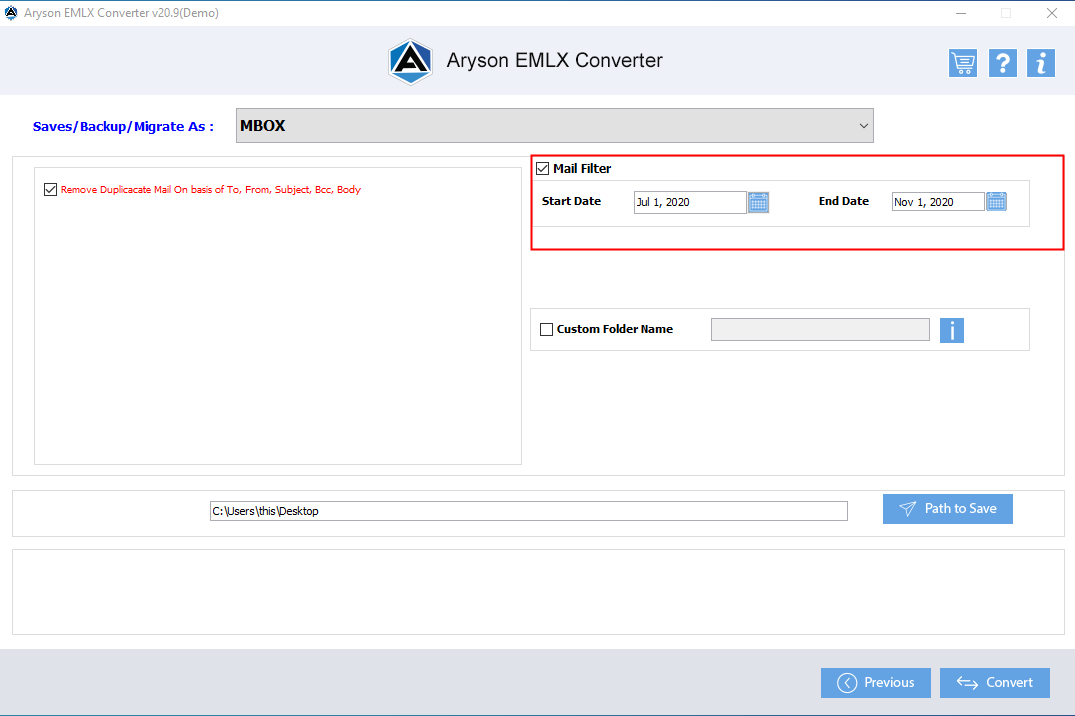Expand the MBOX save format dropdown
1075x716 pixels.
(x=554, y=126)
